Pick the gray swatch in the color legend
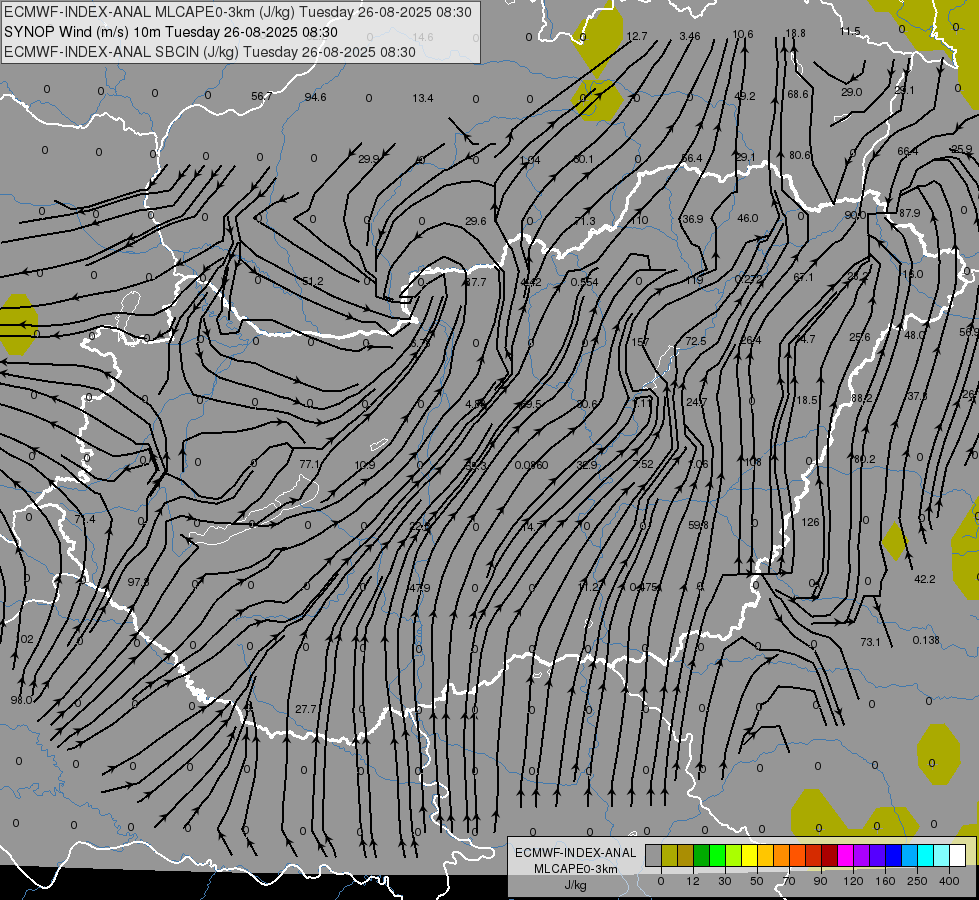979x900 pixels. [x=653, y=855]
